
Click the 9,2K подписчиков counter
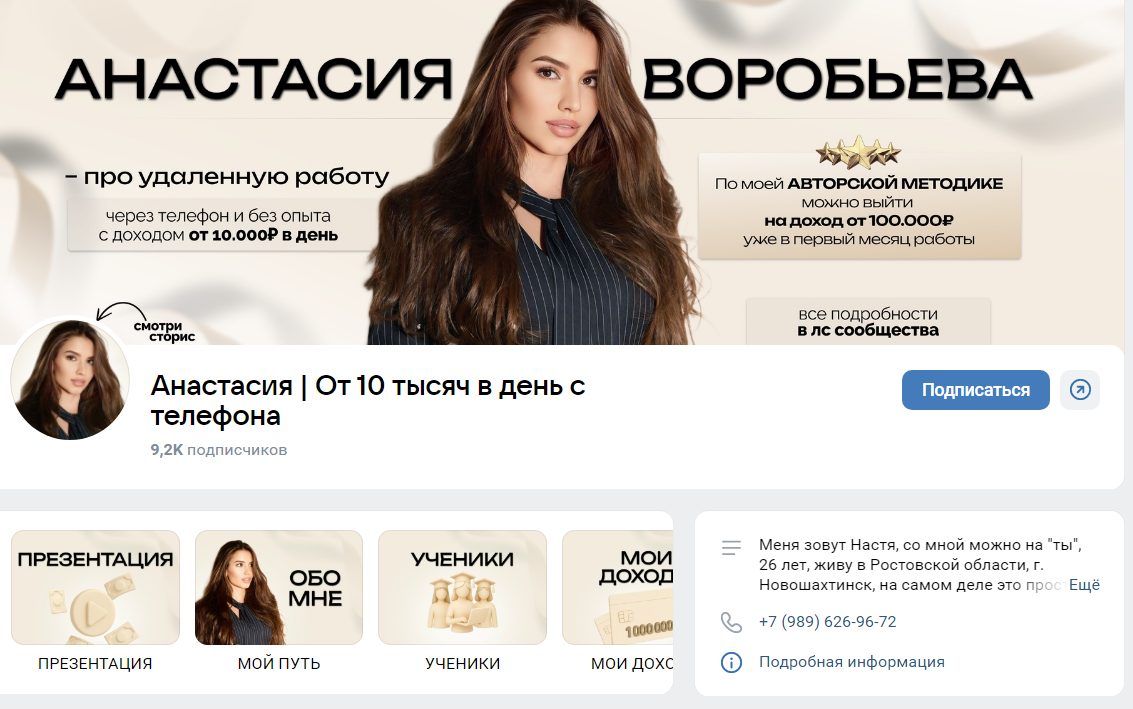pos(218,450)
